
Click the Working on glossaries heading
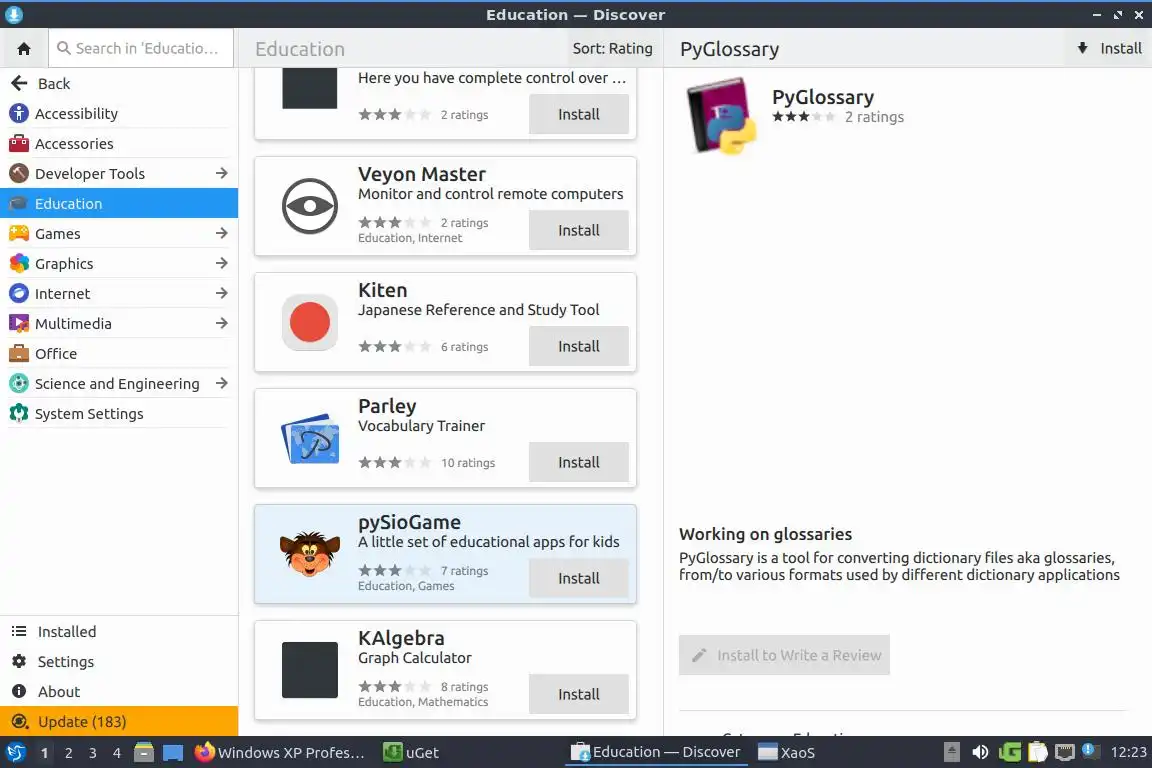click(x=766, y=534)
